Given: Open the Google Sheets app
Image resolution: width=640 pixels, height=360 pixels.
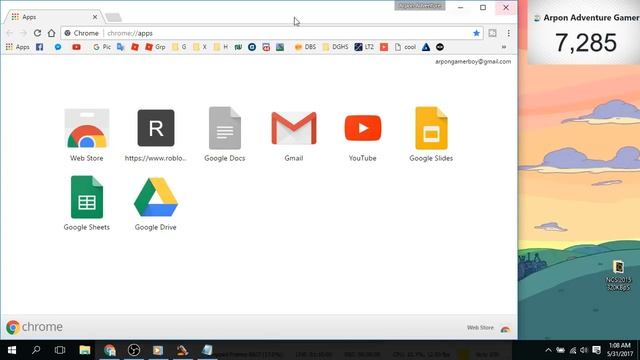Looking at the screenshot, I should (87, 203).
